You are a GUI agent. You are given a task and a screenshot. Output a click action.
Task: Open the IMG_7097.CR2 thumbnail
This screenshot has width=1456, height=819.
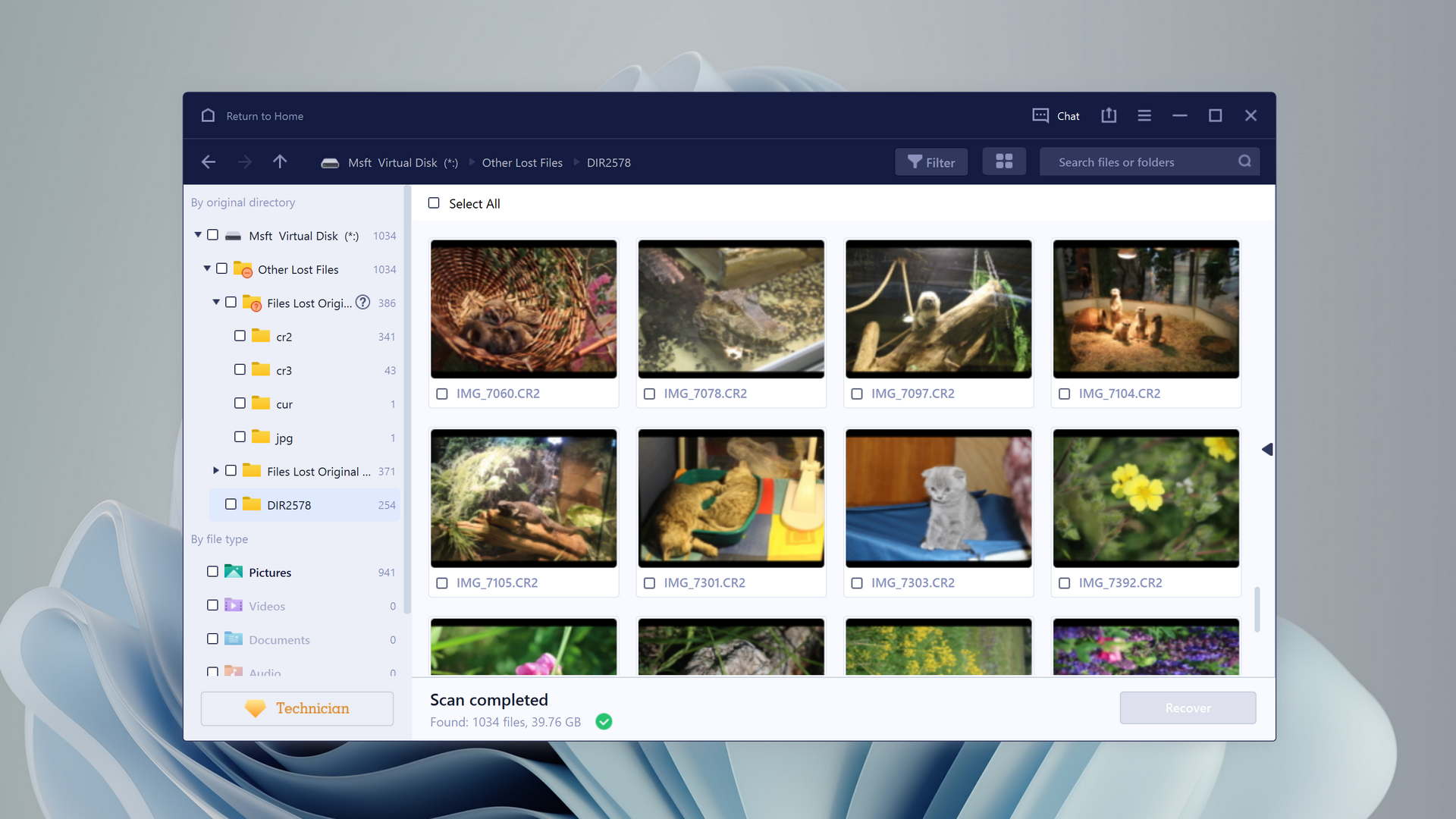click(938, 309)
